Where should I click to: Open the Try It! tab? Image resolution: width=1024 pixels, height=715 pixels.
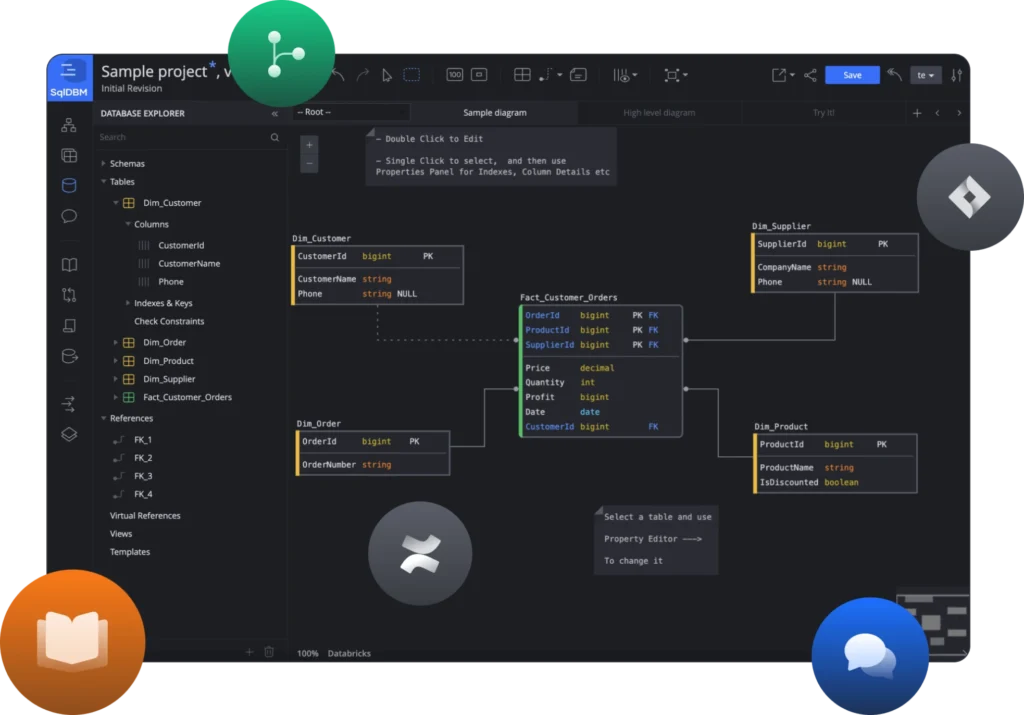tap(823, 113)
